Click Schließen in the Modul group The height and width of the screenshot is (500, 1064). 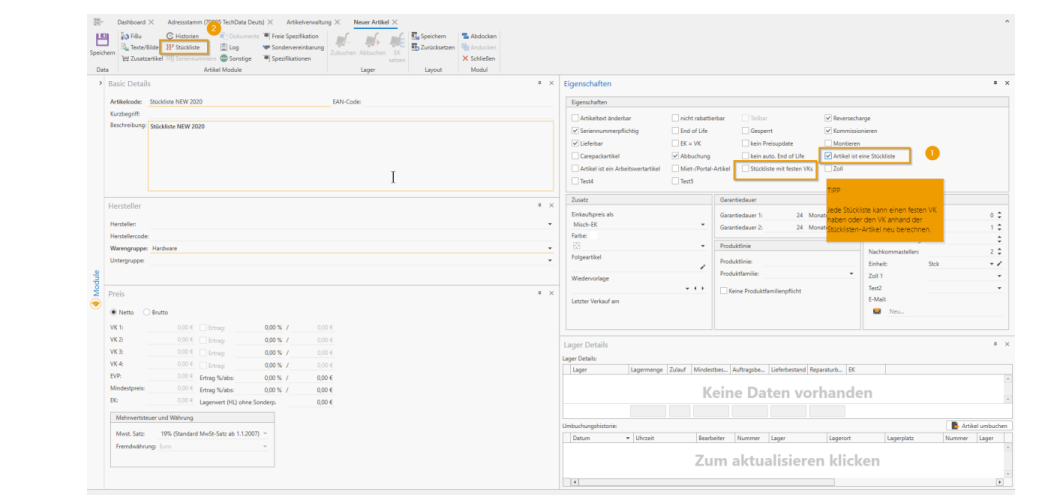point(479,58)
